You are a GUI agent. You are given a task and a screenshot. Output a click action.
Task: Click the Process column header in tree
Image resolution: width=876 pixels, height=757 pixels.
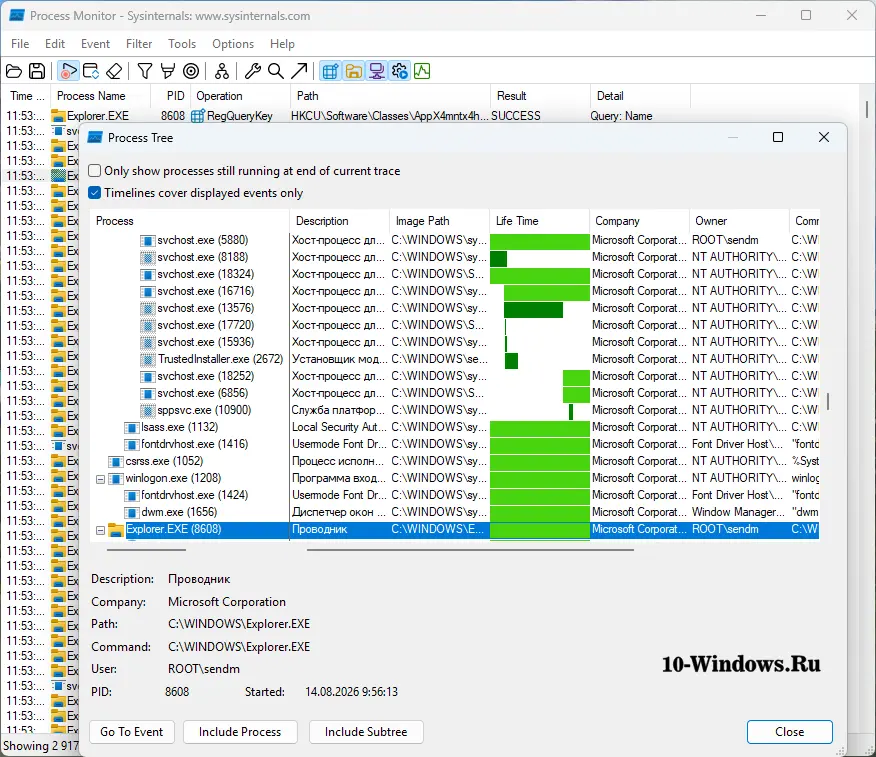[189, 221]
